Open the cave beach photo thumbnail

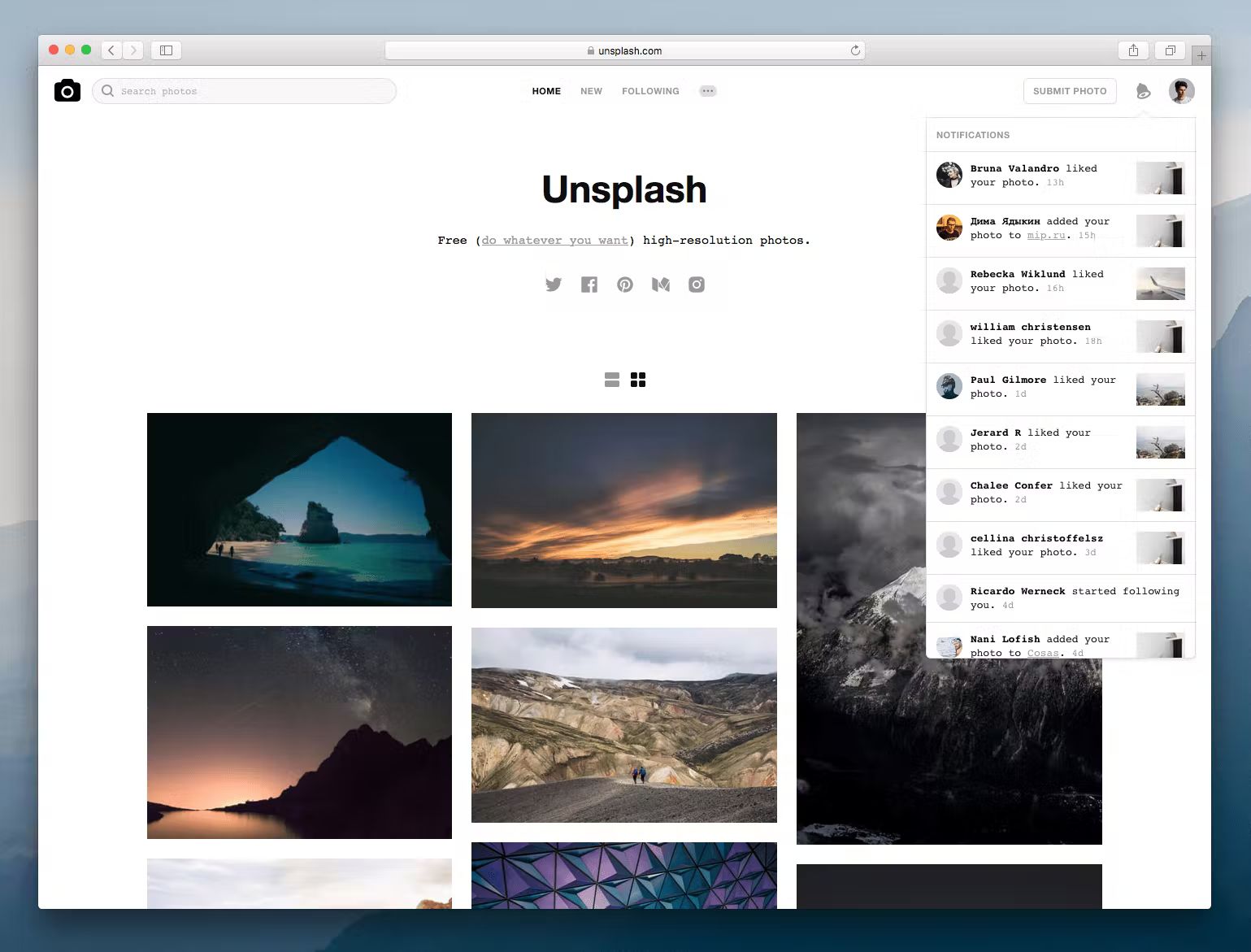pos(299,510)
